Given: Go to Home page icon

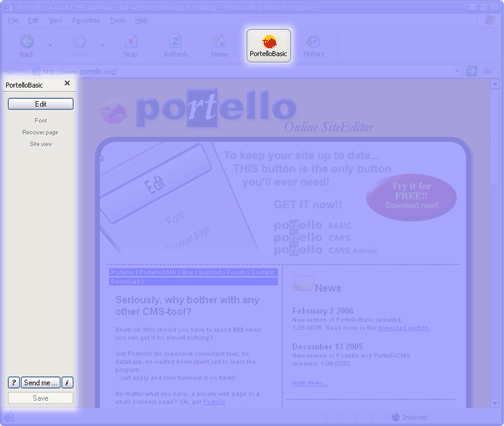Looking at the screenshot, I should (219, 42).
